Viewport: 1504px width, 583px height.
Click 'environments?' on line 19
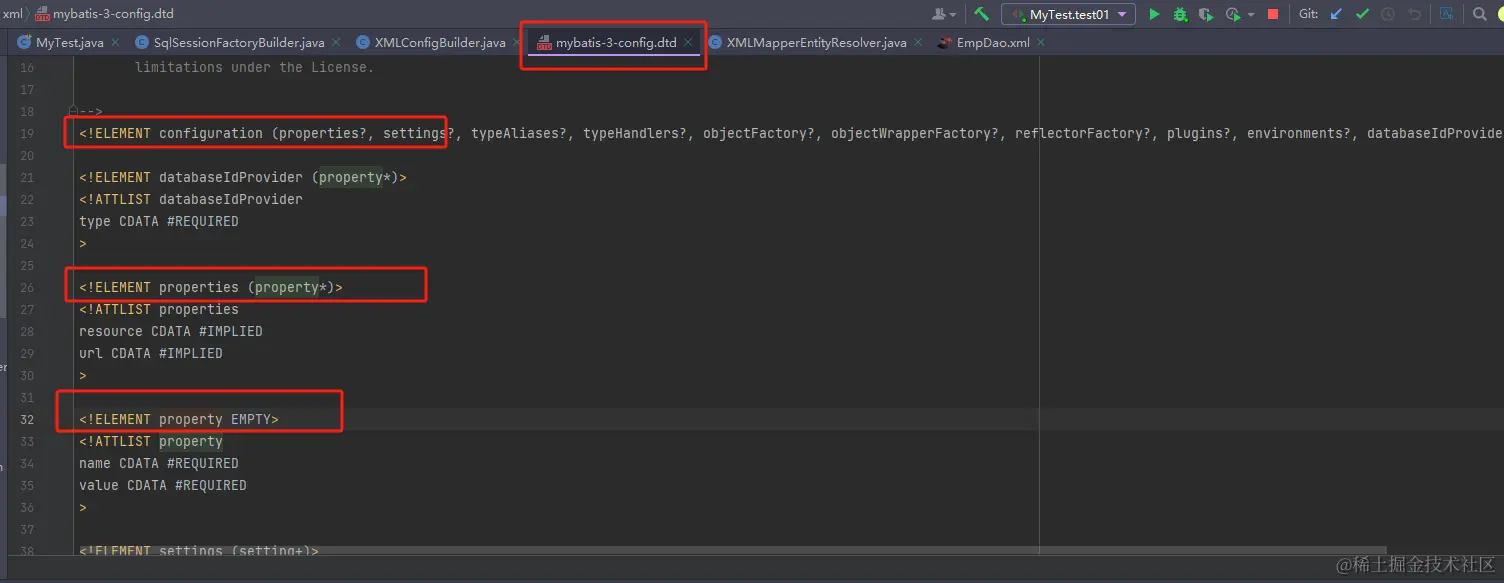click(x=1299, y=133)
